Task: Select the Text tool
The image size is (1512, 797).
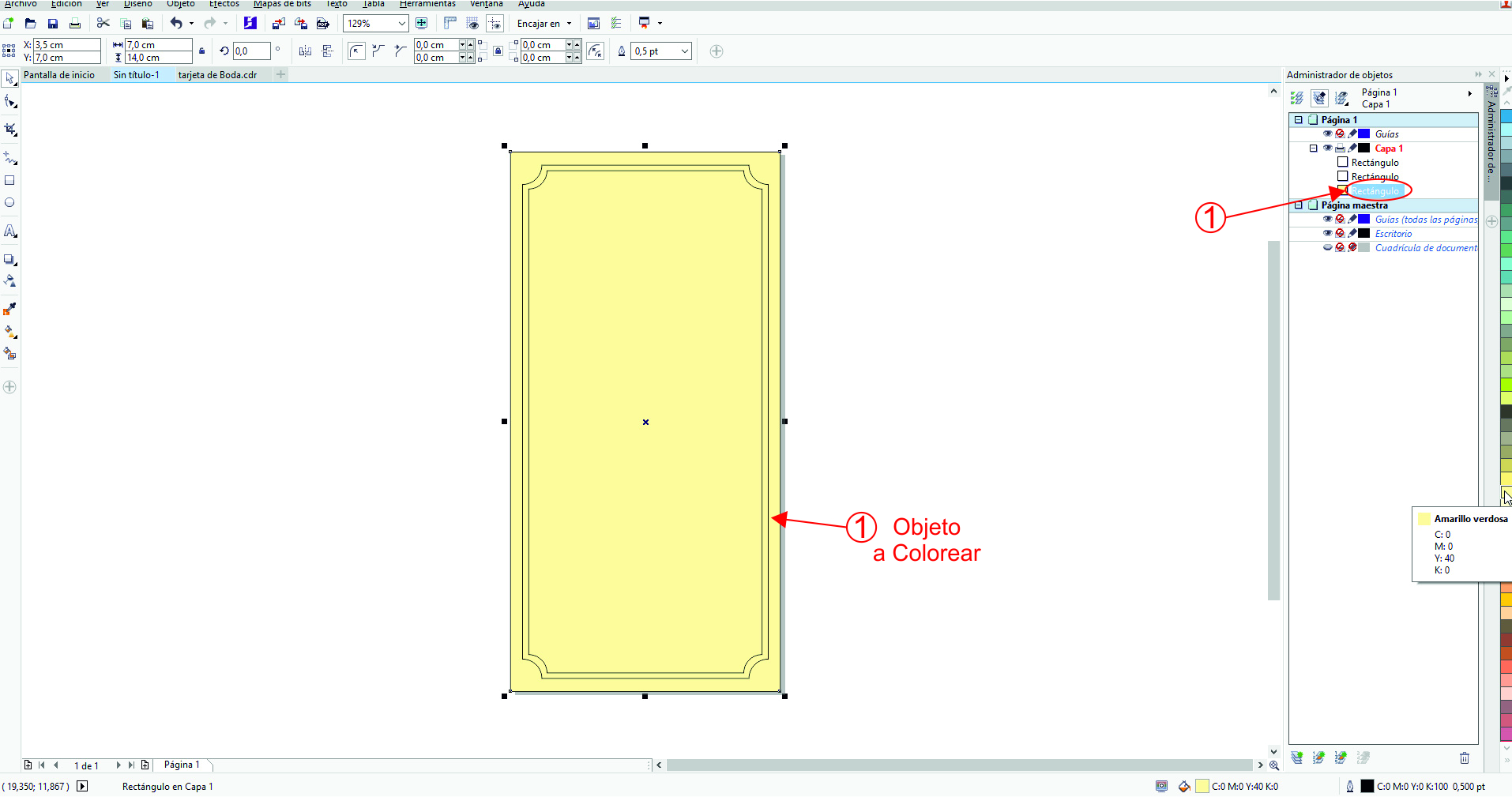Action: [9, 231]
